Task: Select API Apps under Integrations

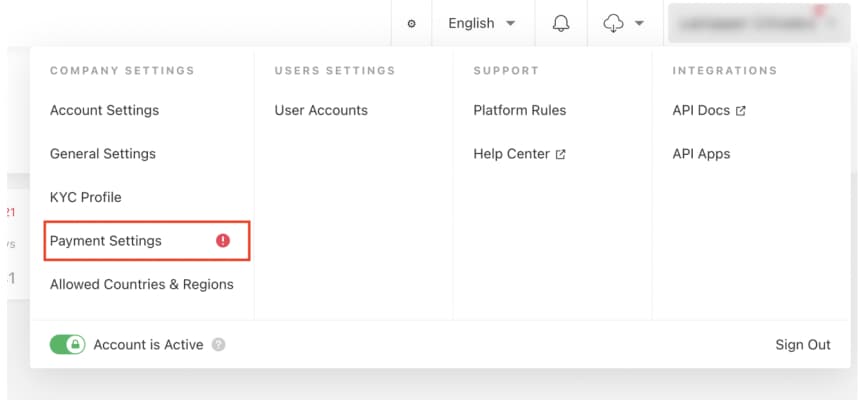Action: coord(701,154)
